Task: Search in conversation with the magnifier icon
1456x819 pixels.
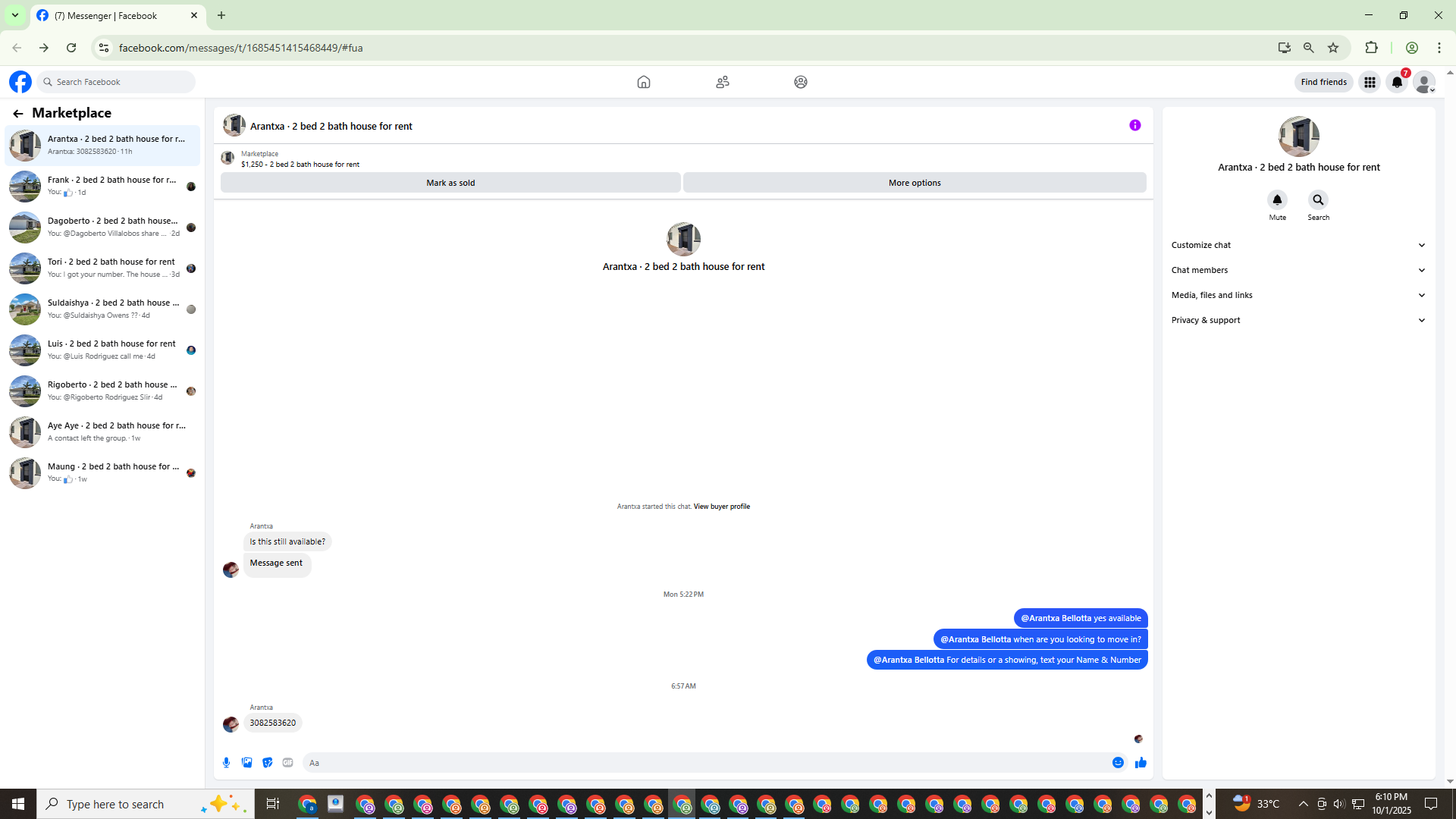Action: pos(1318,199)
